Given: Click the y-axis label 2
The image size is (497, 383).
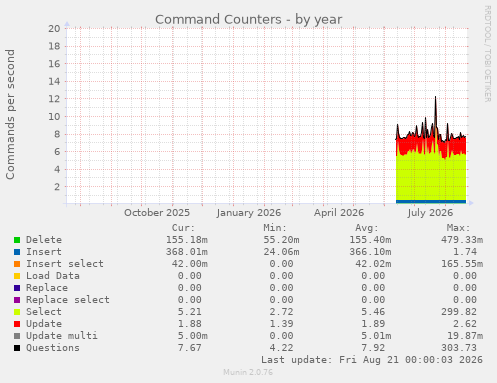Looking at the screenshot, I should (x=58, y=187).
